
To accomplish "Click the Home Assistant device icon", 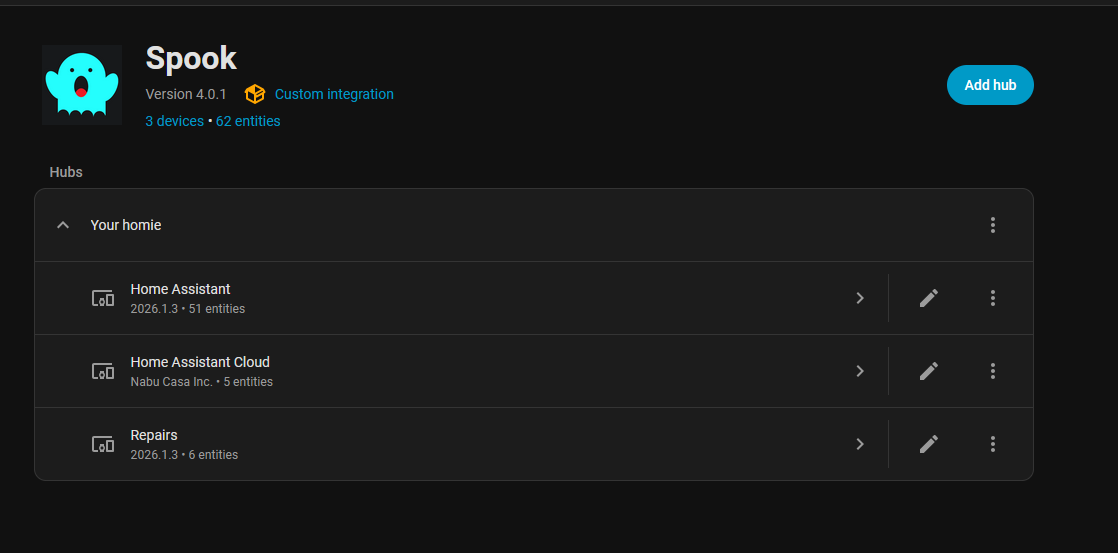I will [103, 298].
